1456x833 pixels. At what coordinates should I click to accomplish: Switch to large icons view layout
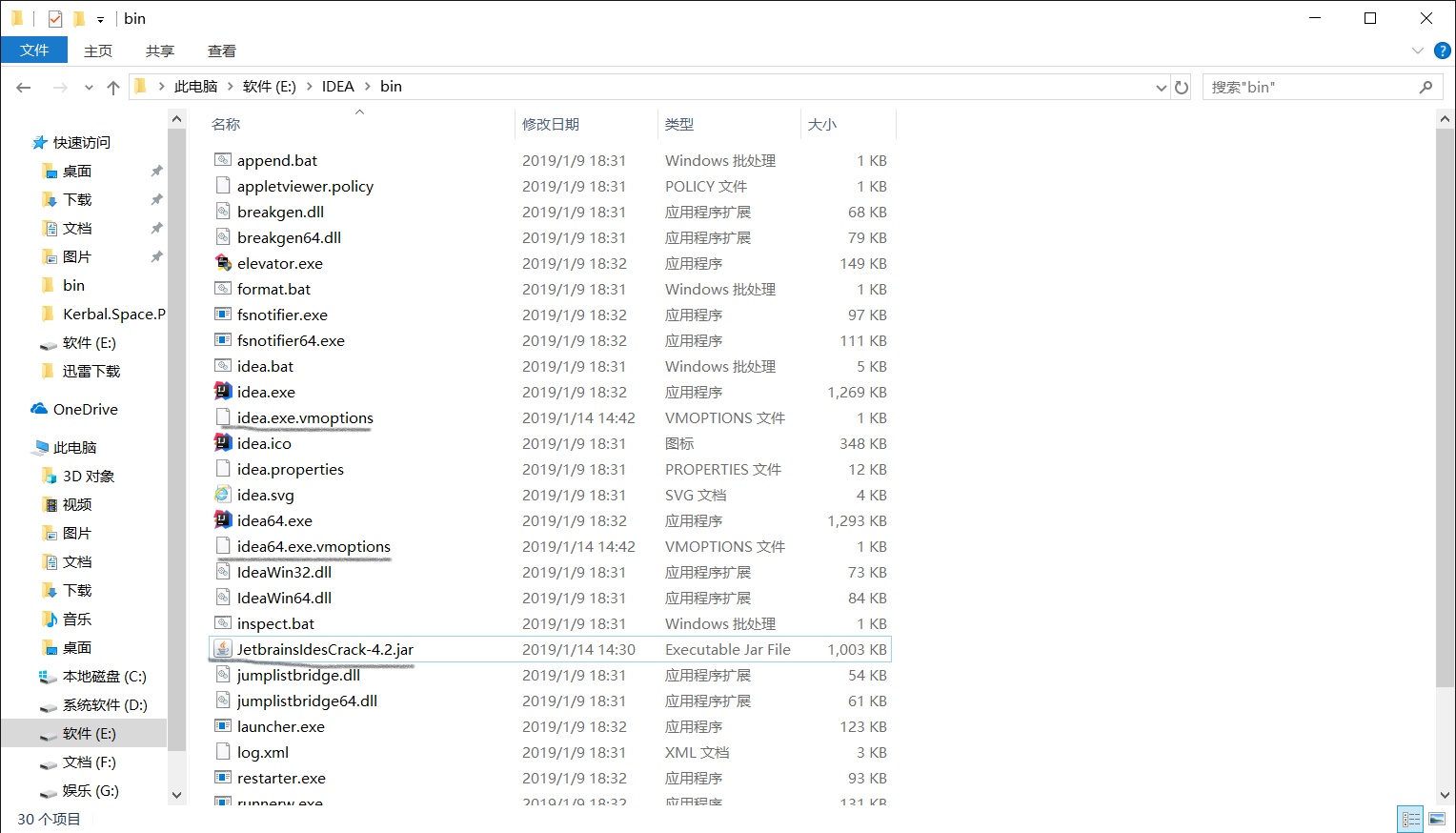coord(1437,819)
